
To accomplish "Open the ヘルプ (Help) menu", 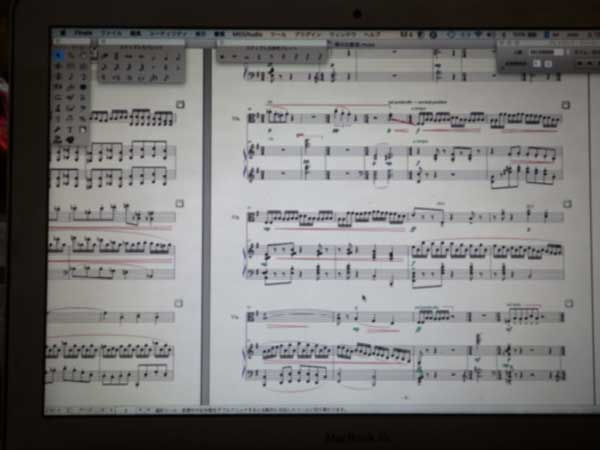I will tap(372, 34).
